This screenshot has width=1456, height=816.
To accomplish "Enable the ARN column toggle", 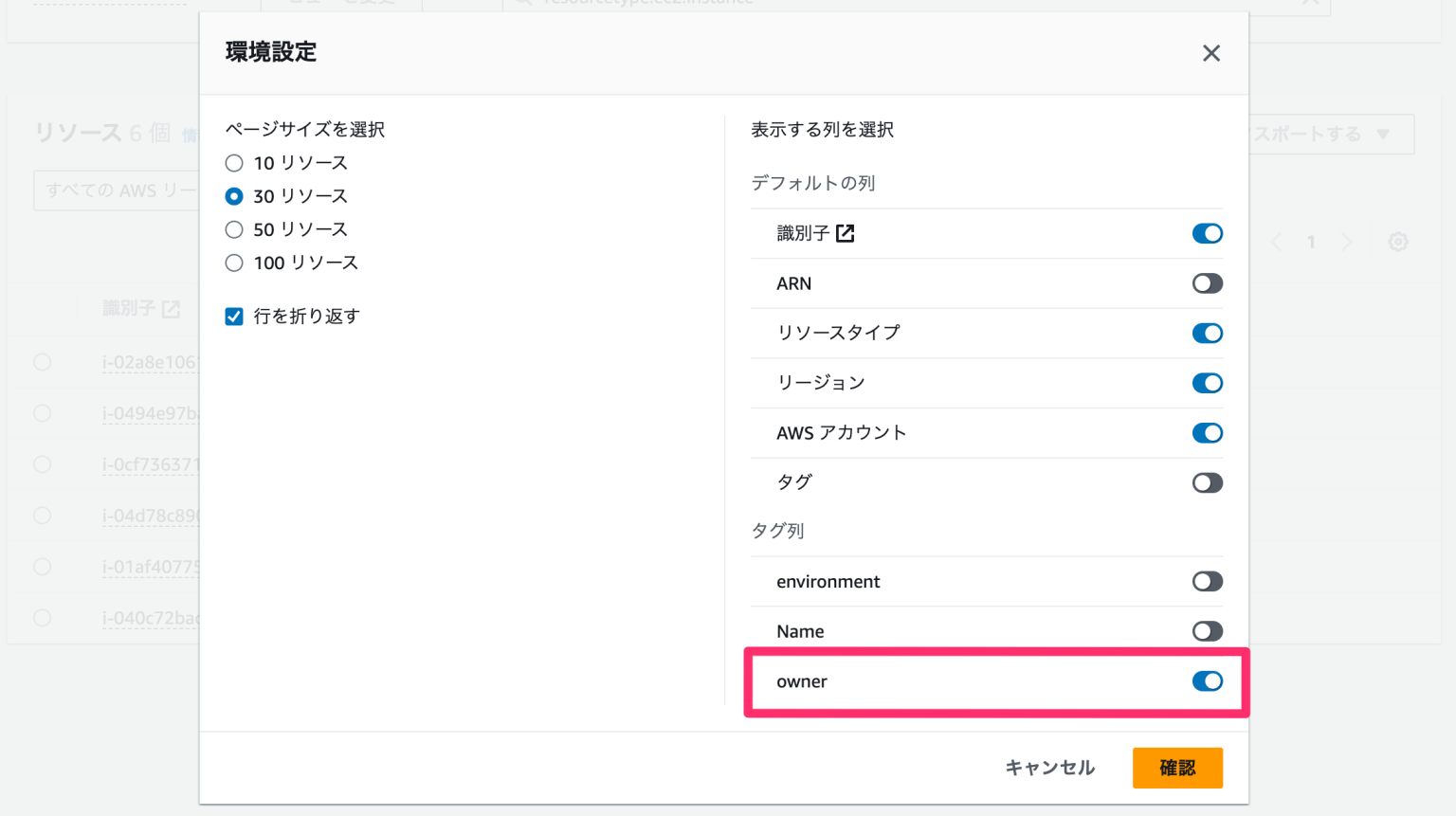I will pyautogui.click(x=1207, y=283).
